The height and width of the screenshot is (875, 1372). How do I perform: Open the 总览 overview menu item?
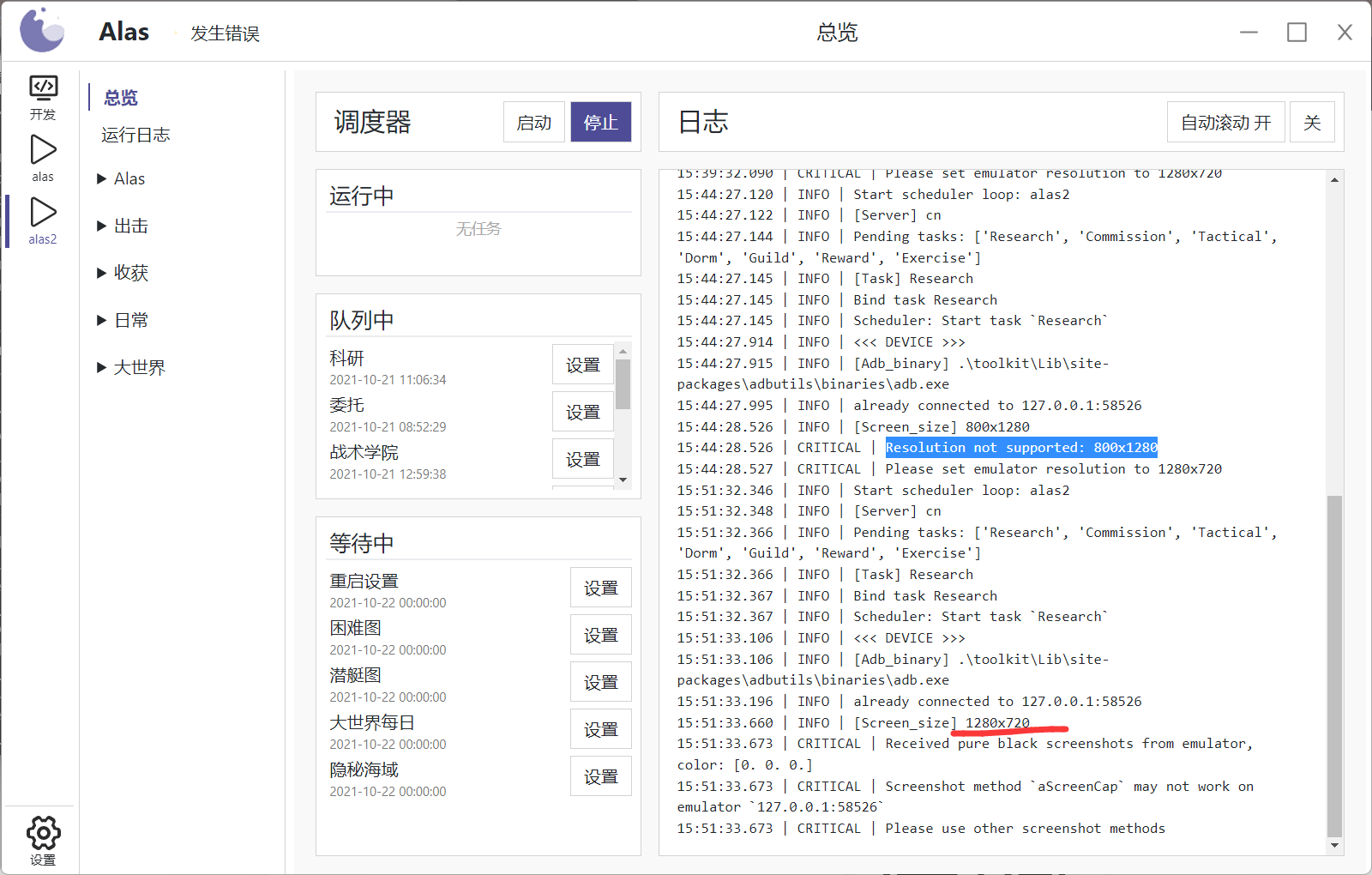(121, 97)
